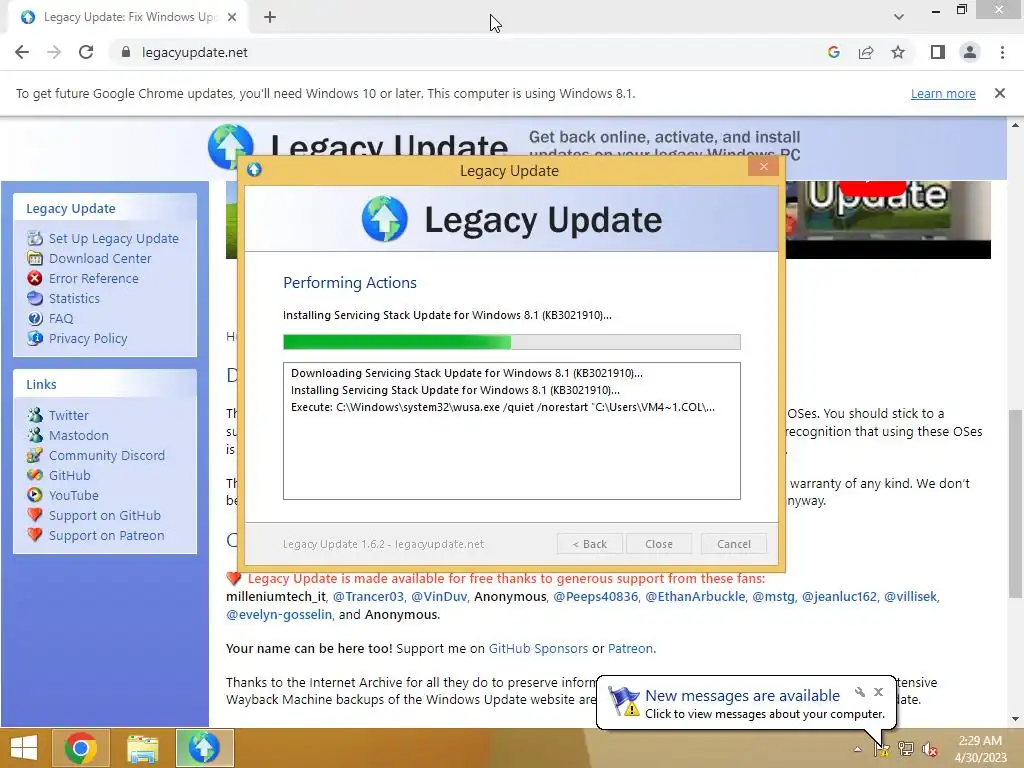Open the @Peeps40836 supporter link
Viewport: 1024px width, 768px height.
[x=596, y=596]
